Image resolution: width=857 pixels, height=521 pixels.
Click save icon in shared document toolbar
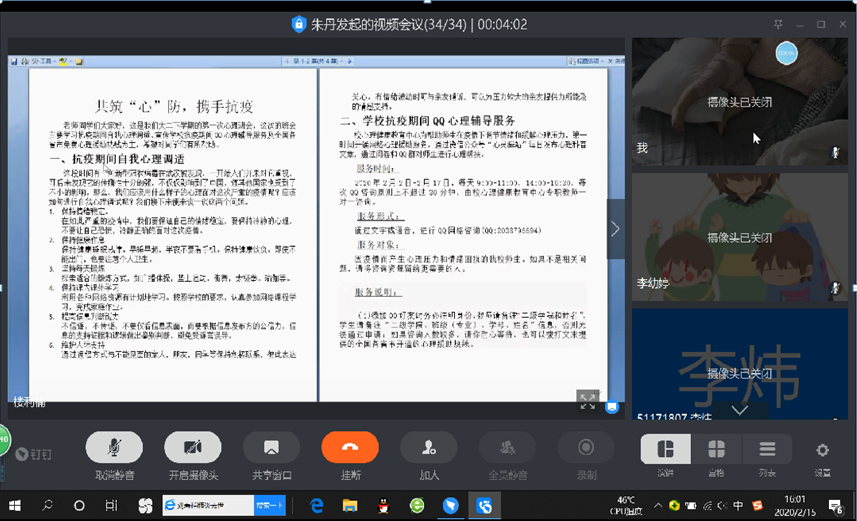(x=14, y=61)
